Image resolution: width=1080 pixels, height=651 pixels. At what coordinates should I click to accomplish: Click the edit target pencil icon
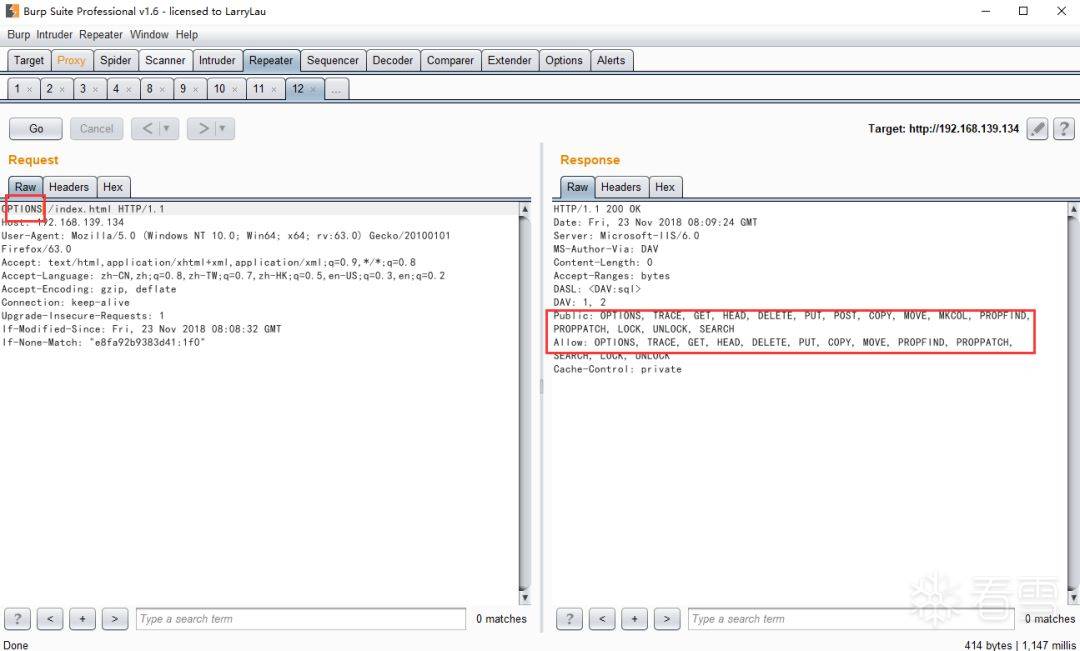tap(1037, 128)
